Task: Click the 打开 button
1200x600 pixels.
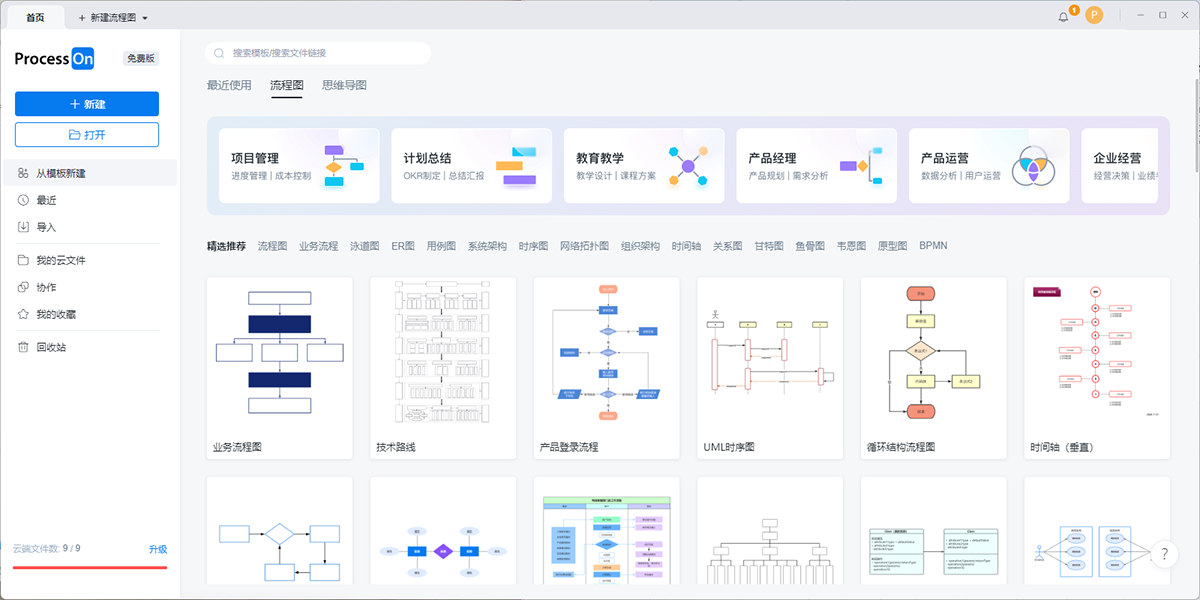Action: point(86,135)
